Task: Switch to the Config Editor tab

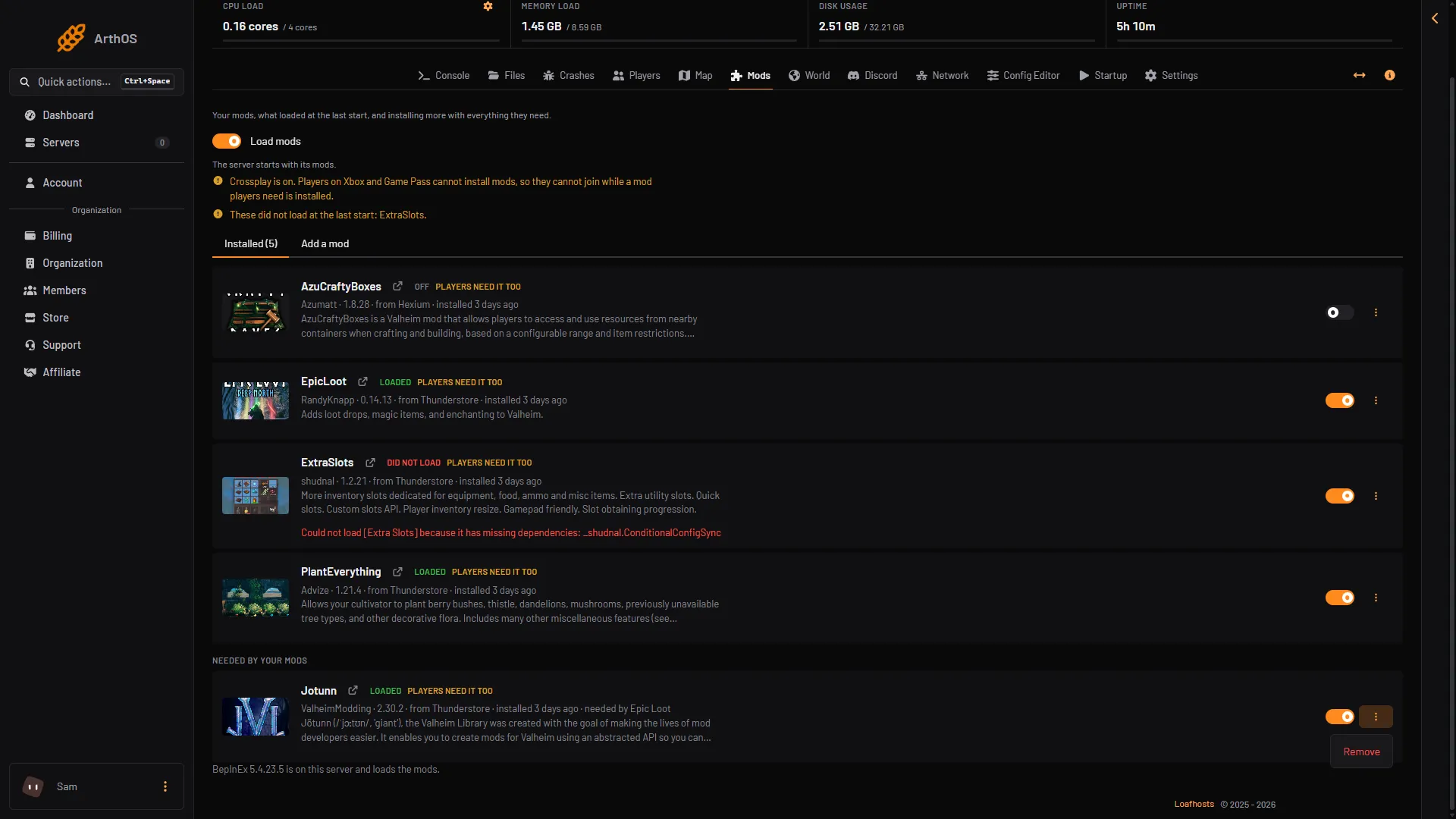Action: [x=1023, y=76]
